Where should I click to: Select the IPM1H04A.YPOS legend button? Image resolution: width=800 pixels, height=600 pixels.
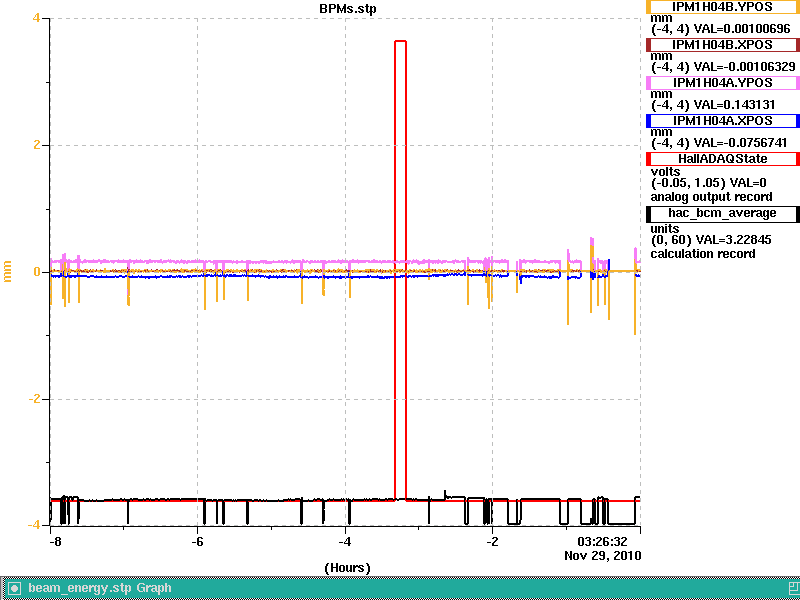point(722,83)
